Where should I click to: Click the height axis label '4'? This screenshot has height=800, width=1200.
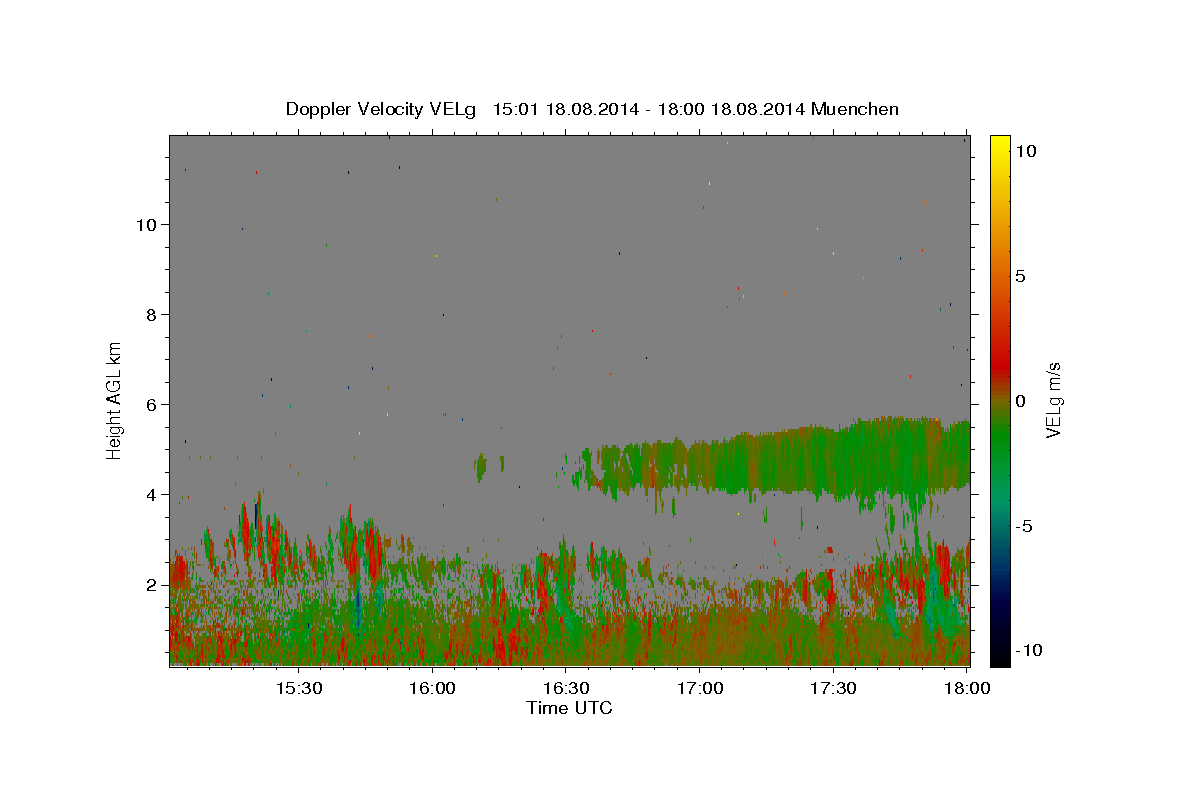(152, 495)
